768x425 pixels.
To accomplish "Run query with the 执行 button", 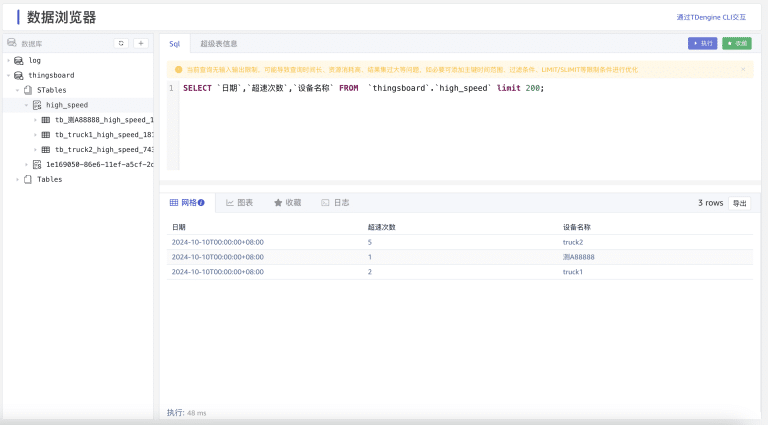I will (703, 44).
